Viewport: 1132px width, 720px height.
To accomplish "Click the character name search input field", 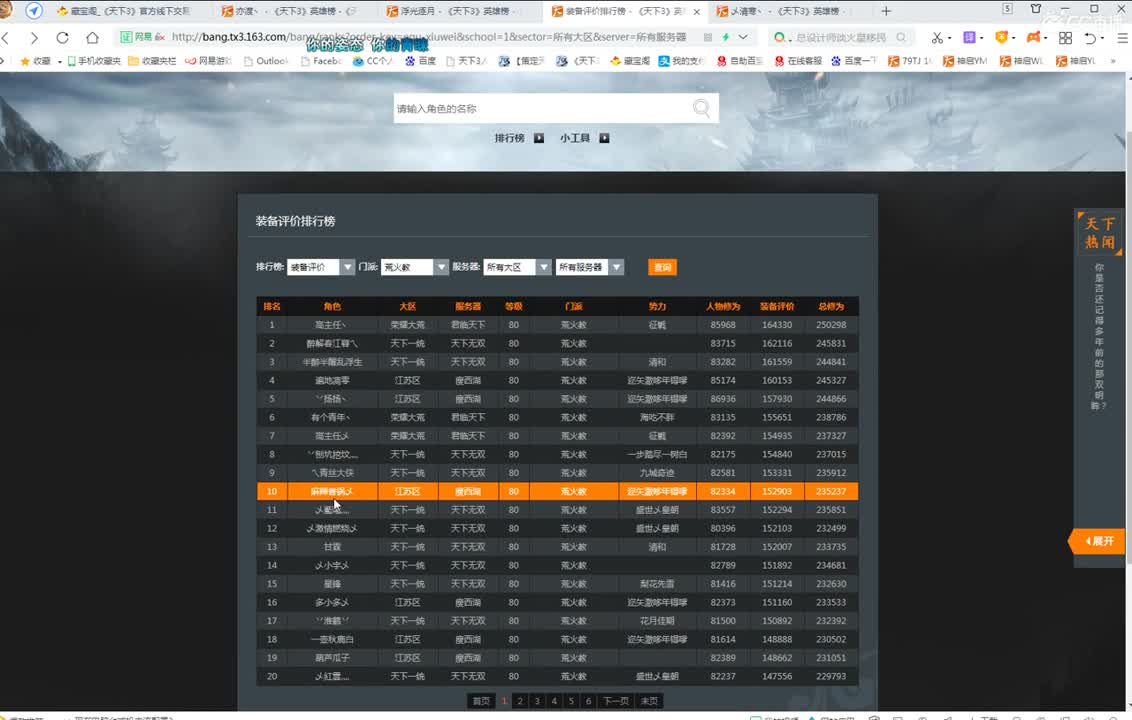I will tap(540, 109).
